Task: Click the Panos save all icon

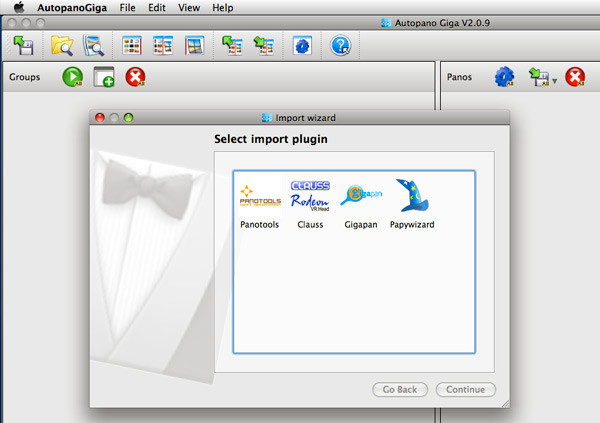Action: point(539,77)
